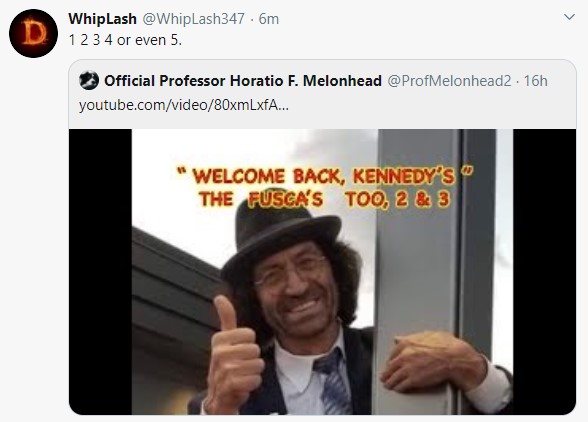Click the right black letterbox bar of the video
The image size is (588, 422).
coord(544,272)
